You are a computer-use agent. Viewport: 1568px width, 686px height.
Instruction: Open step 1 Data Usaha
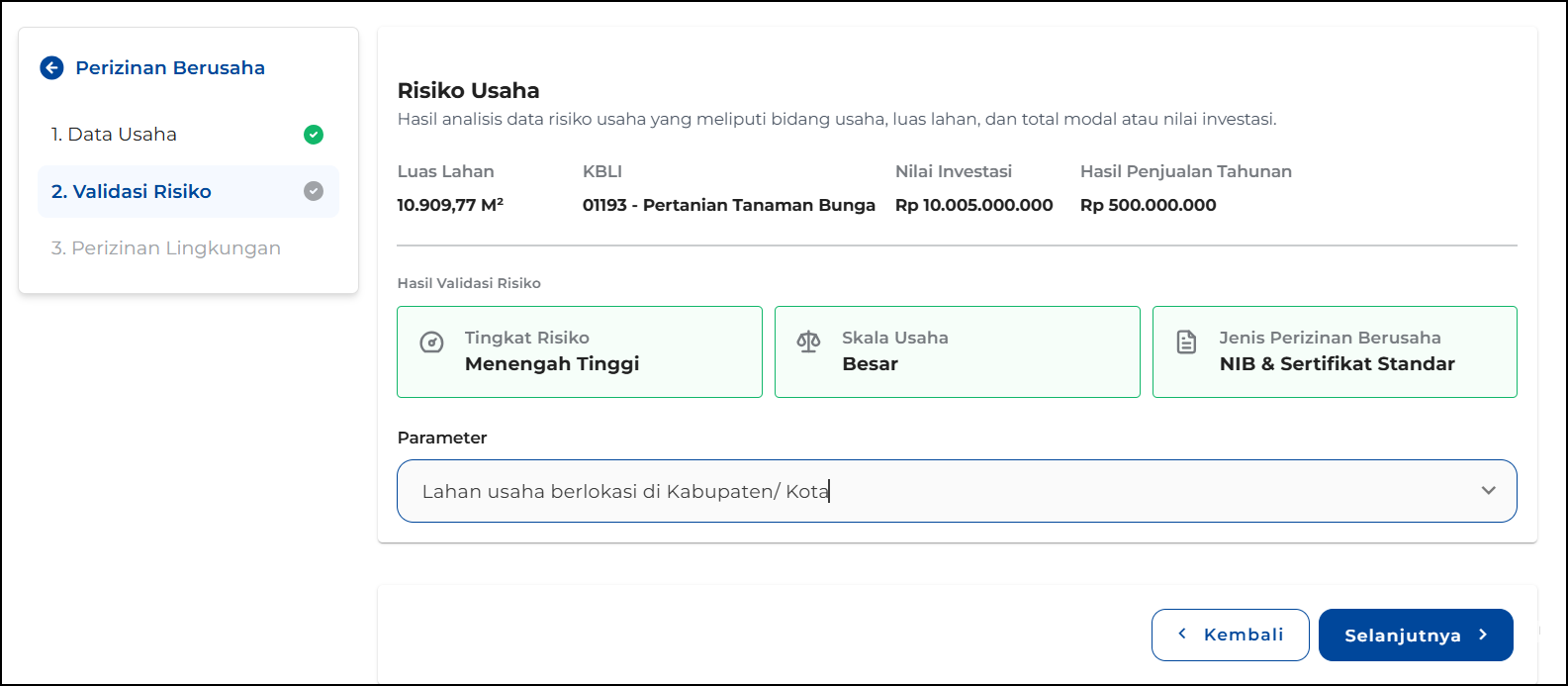pos(115,135)
